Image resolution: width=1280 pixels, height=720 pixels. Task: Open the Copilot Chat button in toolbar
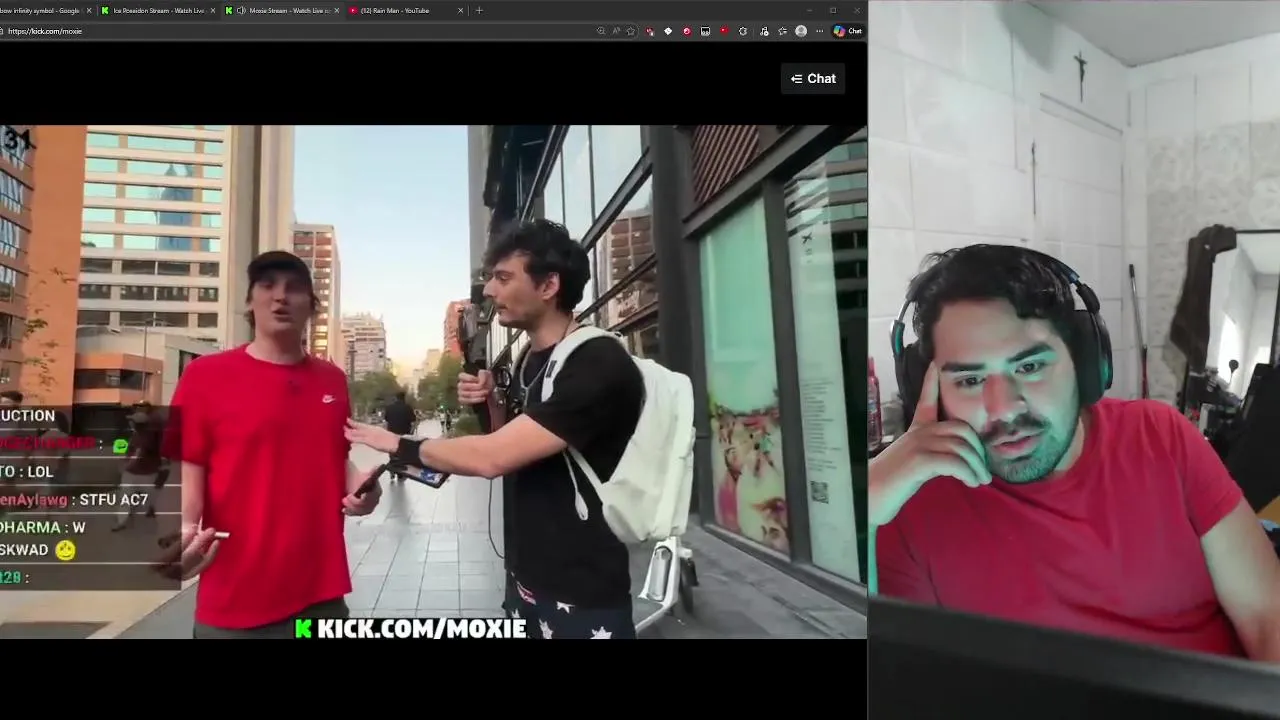[x=847, y=31]
